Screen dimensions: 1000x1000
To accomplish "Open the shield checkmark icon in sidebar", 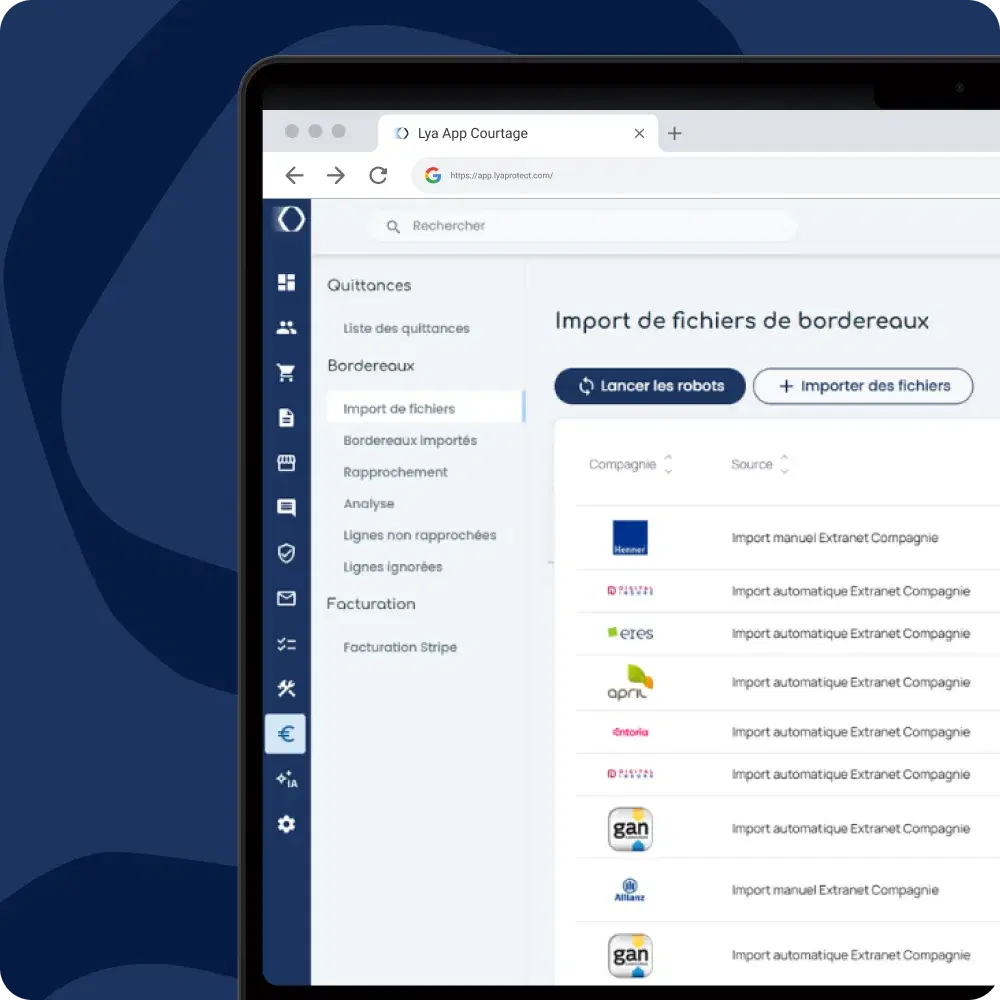I will (286, 553).
